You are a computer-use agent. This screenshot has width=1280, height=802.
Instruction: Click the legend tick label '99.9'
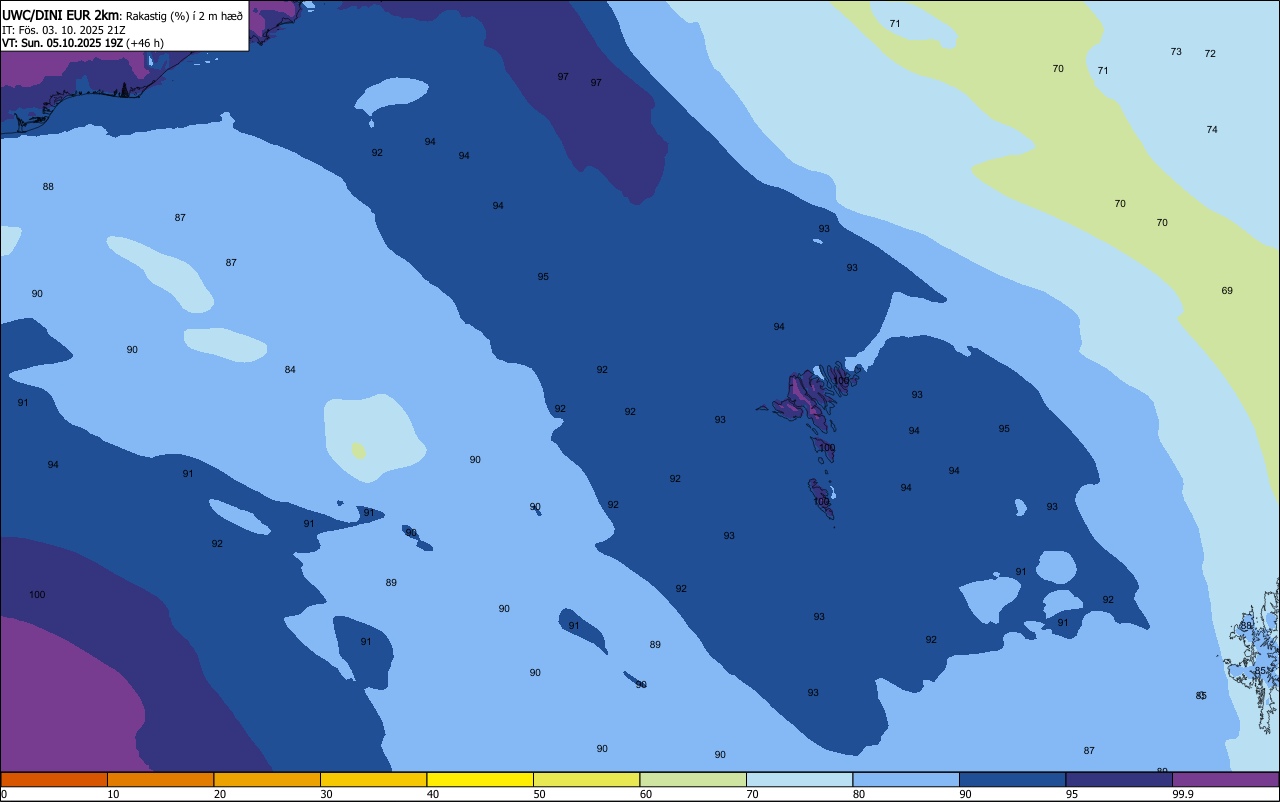tap(1183, 794)
